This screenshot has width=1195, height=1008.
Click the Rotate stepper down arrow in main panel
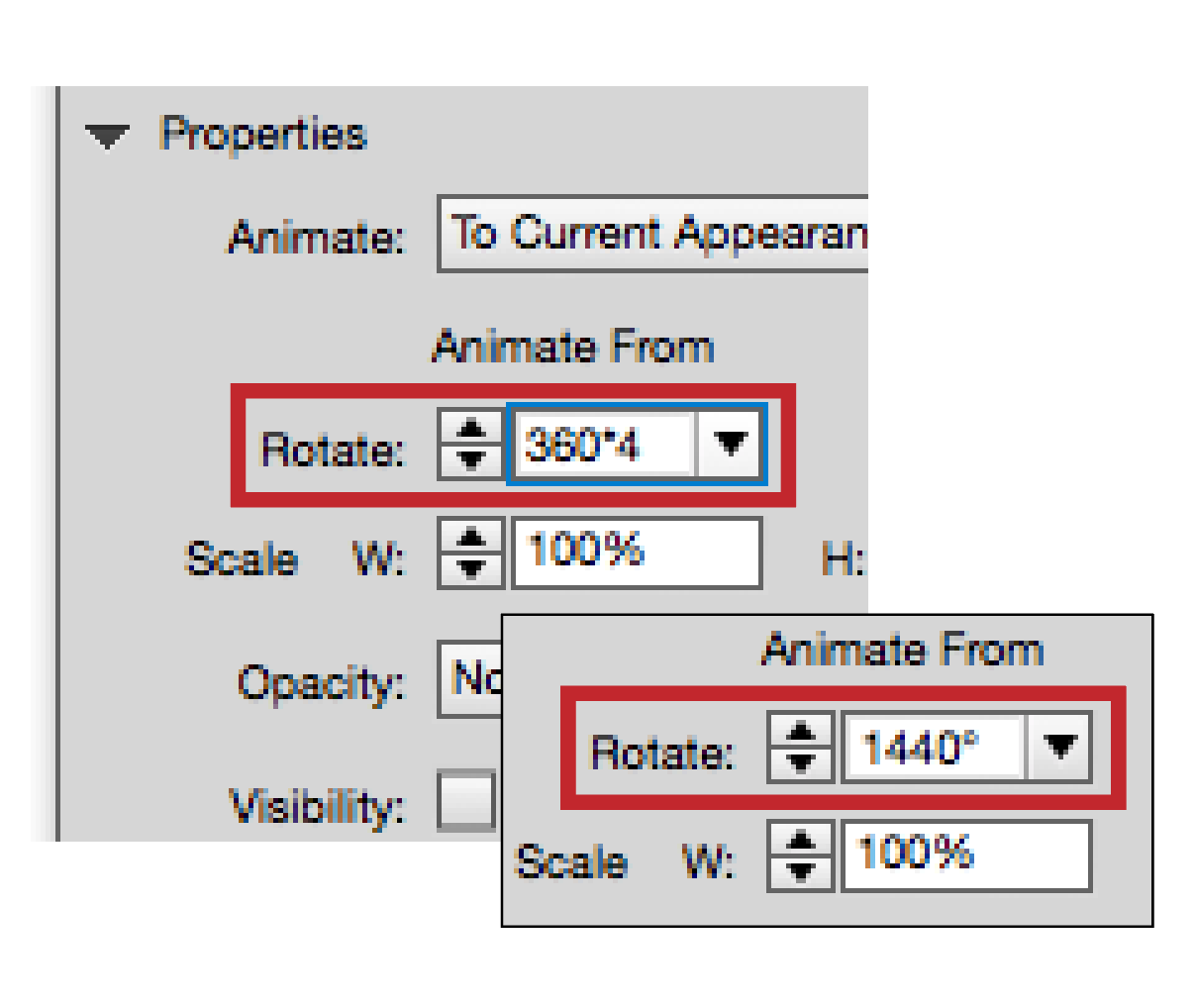click(x=471, y=458)
